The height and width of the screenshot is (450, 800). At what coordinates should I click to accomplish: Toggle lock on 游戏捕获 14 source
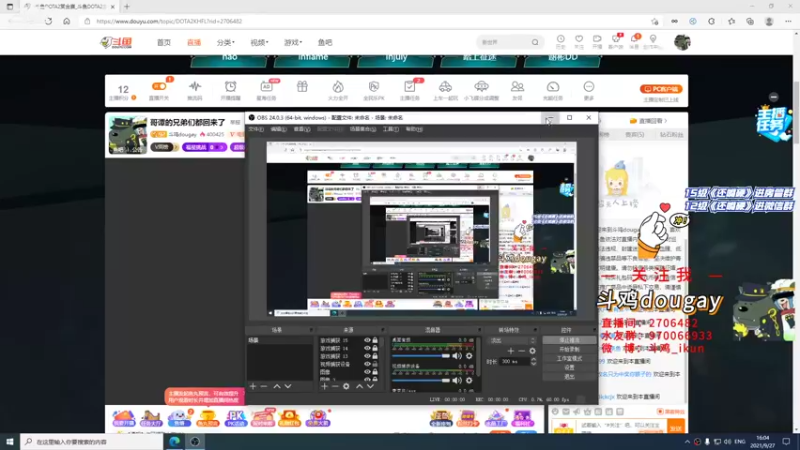click(x=375, y=348)
